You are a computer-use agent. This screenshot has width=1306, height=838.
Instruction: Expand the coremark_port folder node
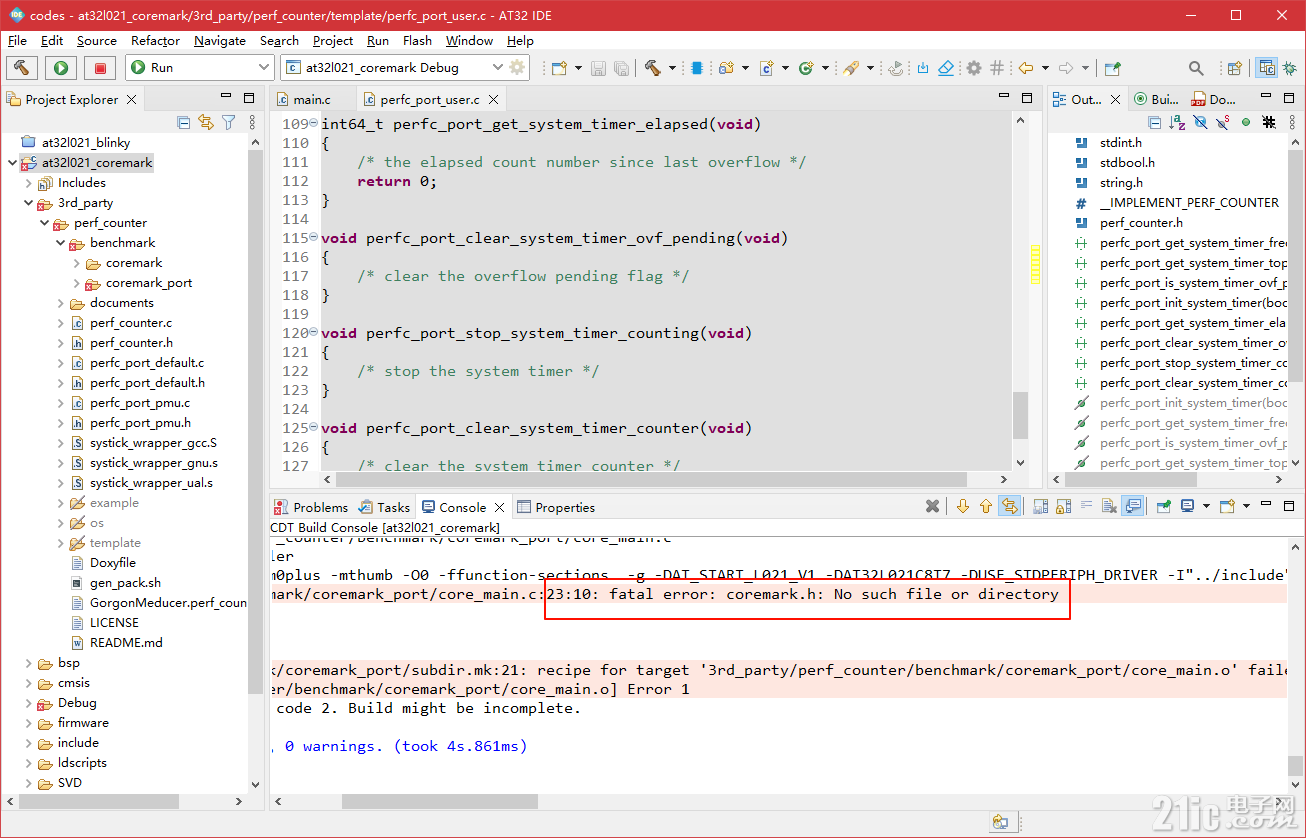[77, 283]
